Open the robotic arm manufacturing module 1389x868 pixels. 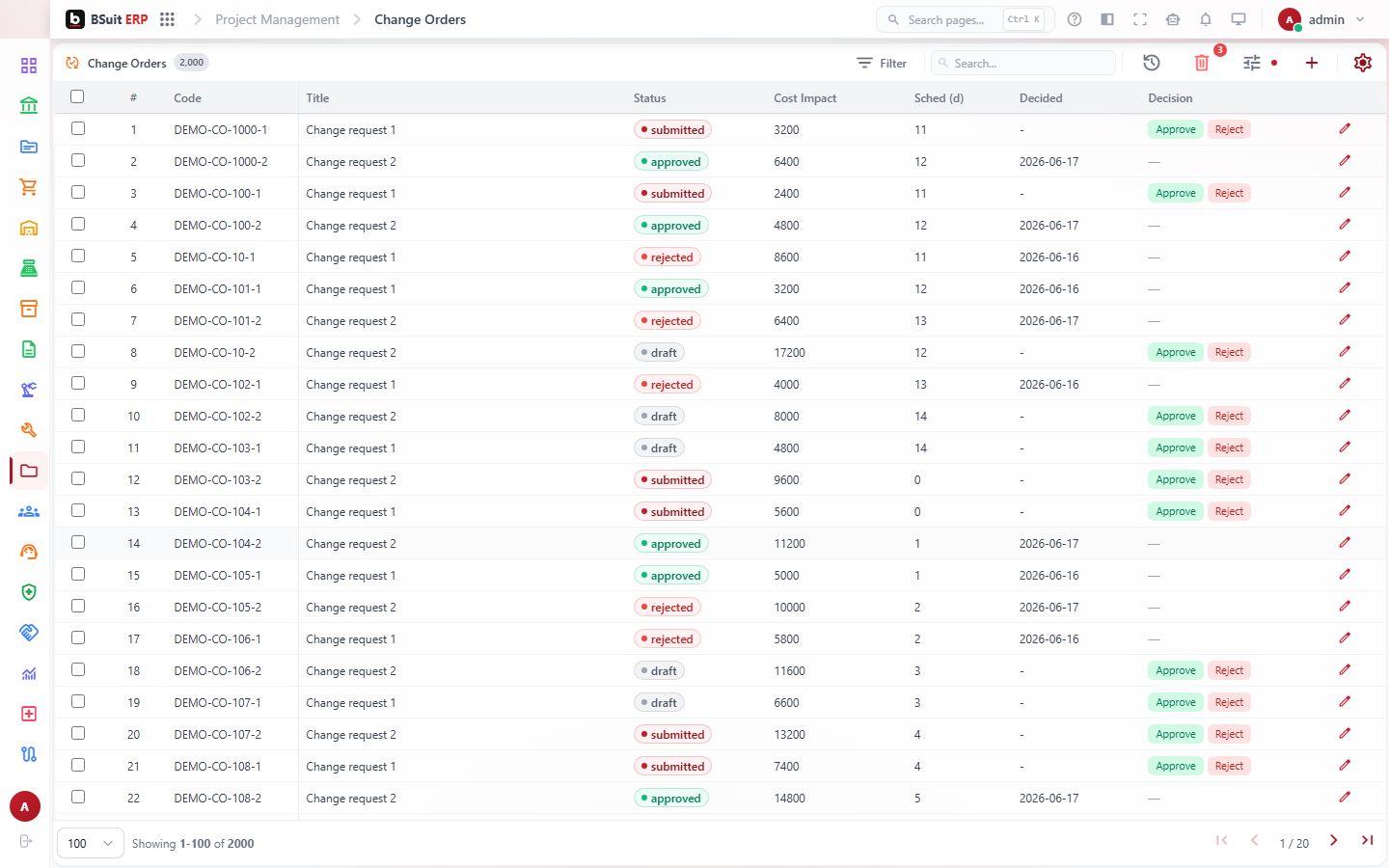[x=29, y=390]
